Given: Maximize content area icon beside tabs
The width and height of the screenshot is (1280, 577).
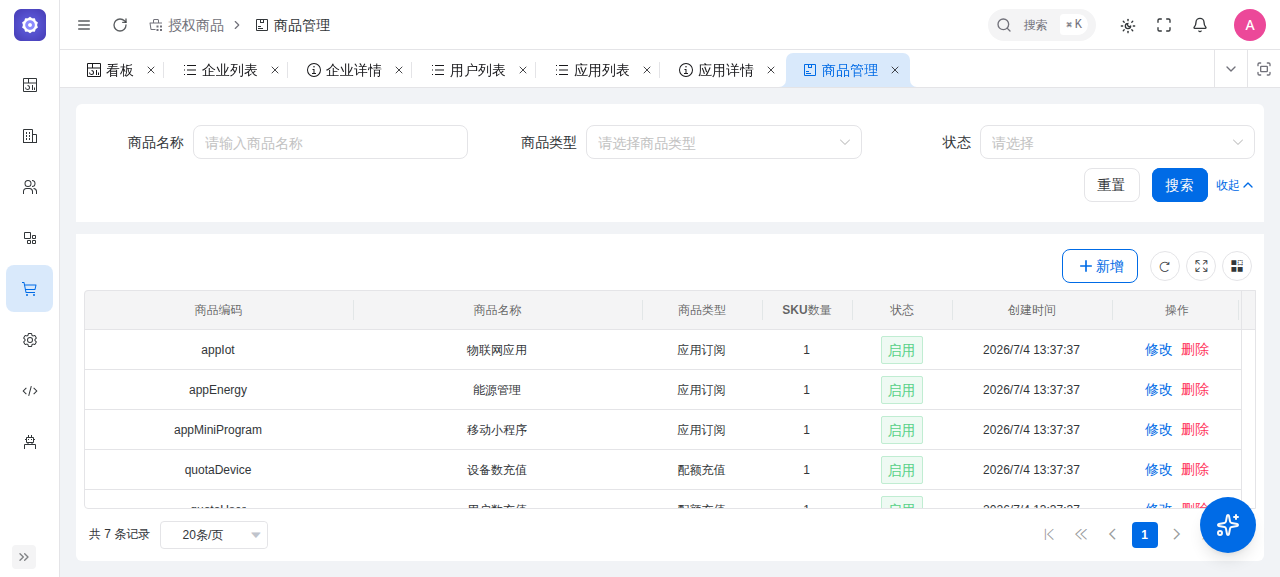Looking at the screenshot, I should (x=1263, y=69).
